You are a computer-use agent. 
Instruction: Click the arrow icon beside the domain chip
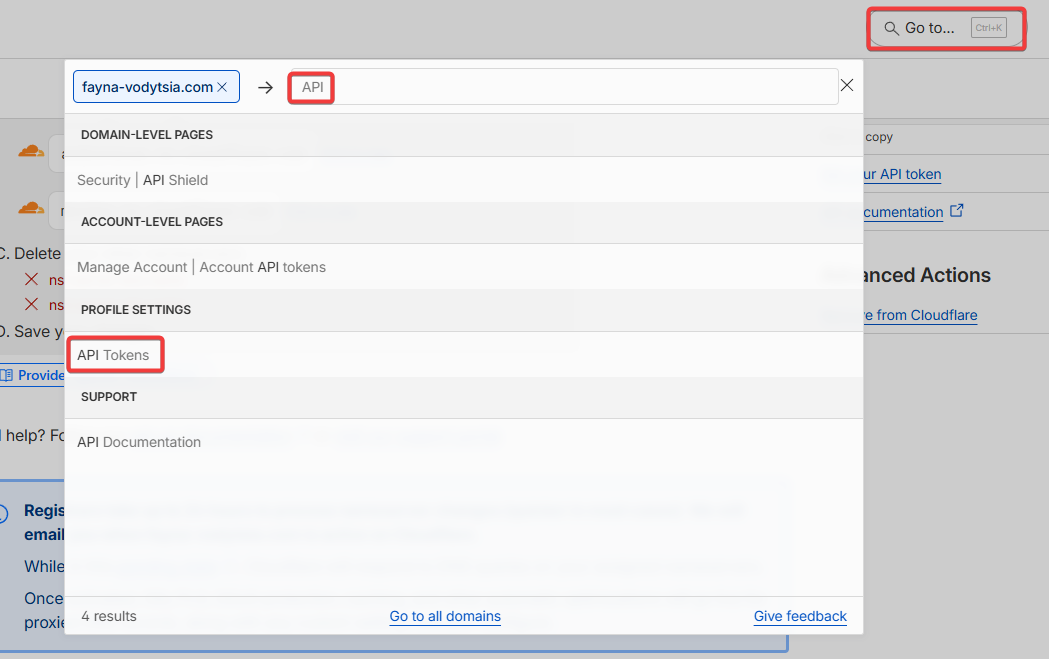click(x=265, y=87)
